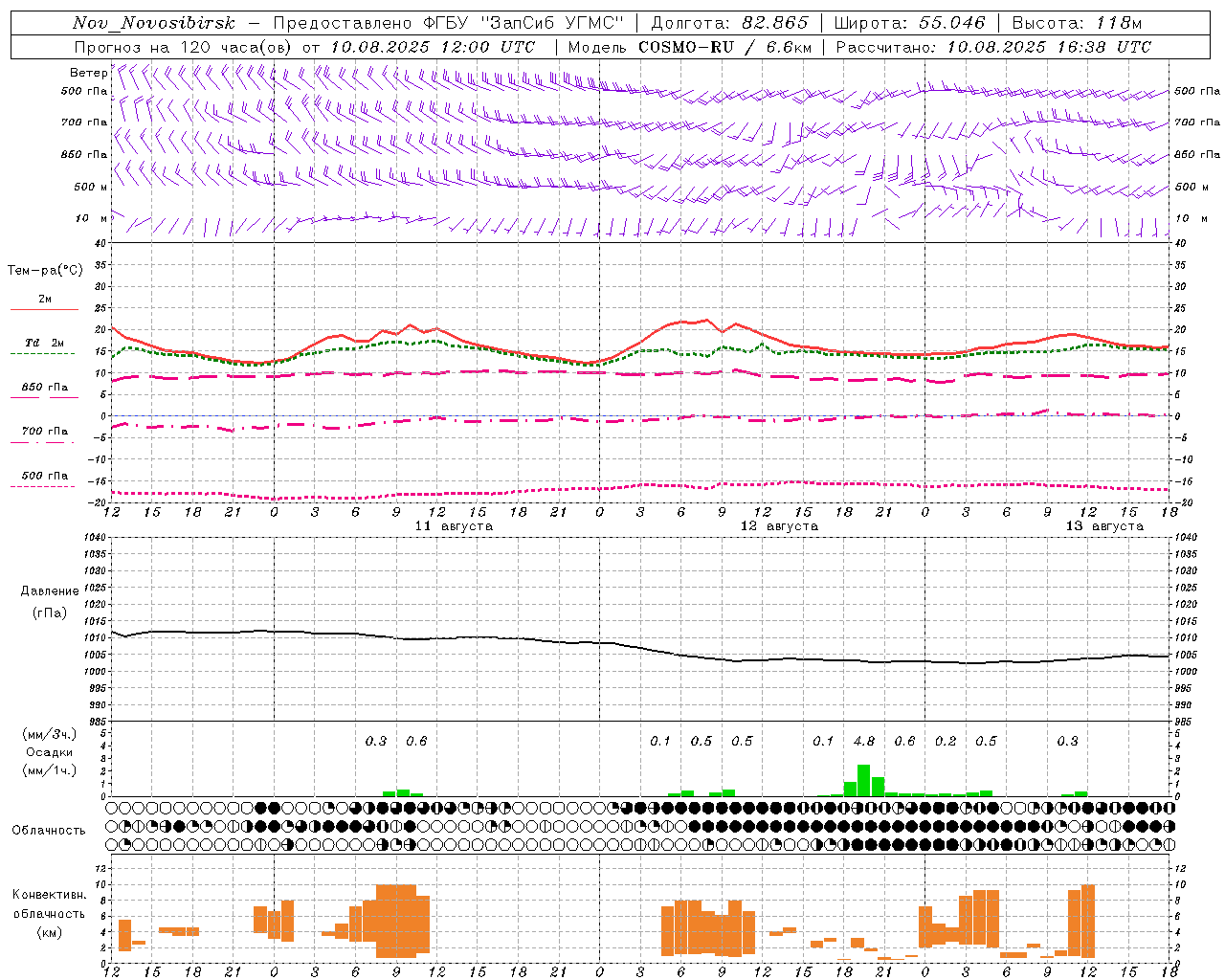Click "Прогноз на 120 часа(ов)" text
This screenshot has height=980, width=1225.
184,46
